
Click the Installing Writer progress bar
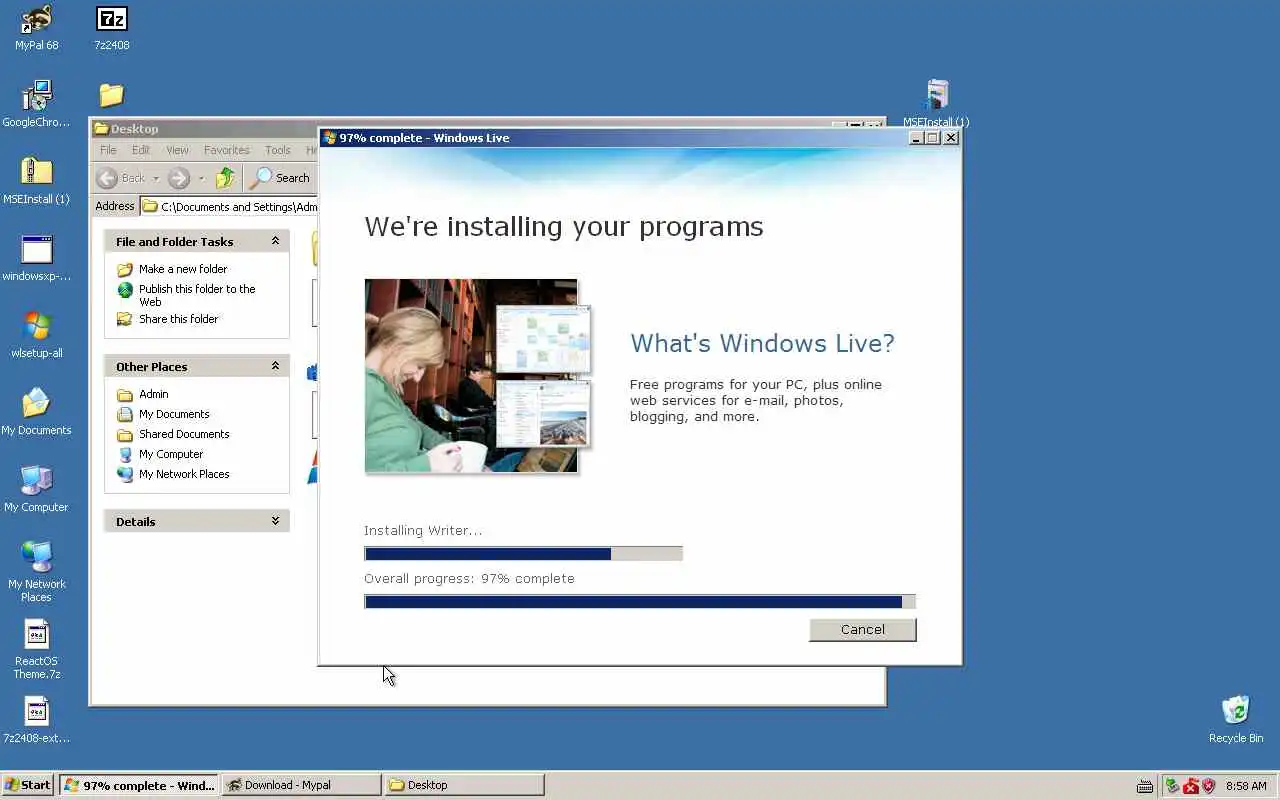tap(523, 554)
